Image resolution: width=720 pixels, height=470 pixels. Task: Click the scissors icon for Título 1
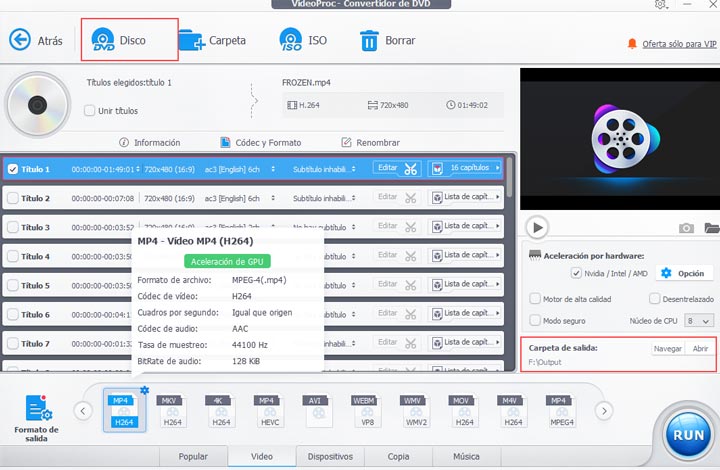(411, 169)
